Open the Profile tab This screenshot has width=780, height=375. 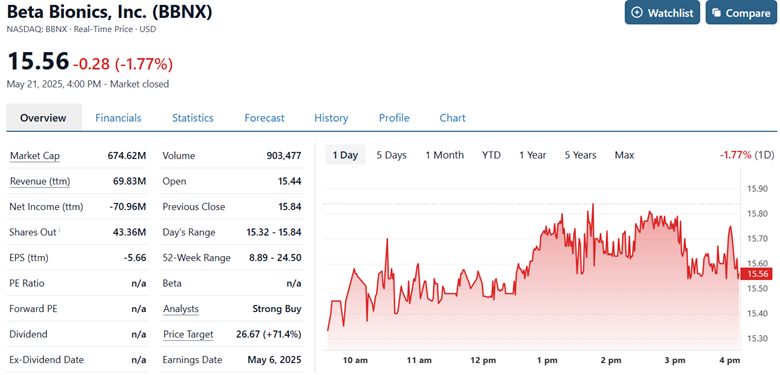pos(394,118)
